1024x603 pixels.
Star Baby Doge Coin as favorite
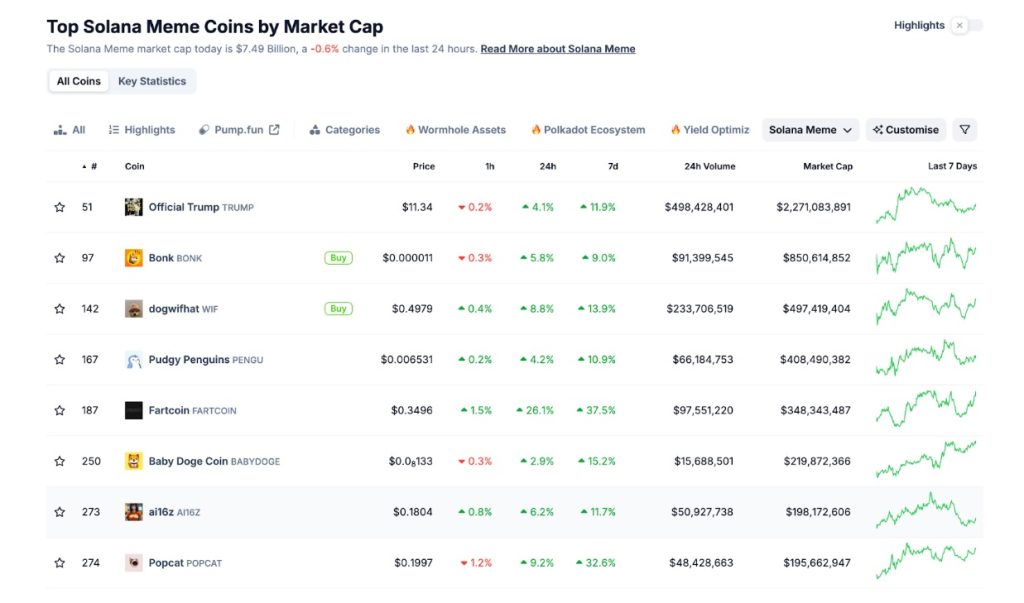[x=59, y=461]
